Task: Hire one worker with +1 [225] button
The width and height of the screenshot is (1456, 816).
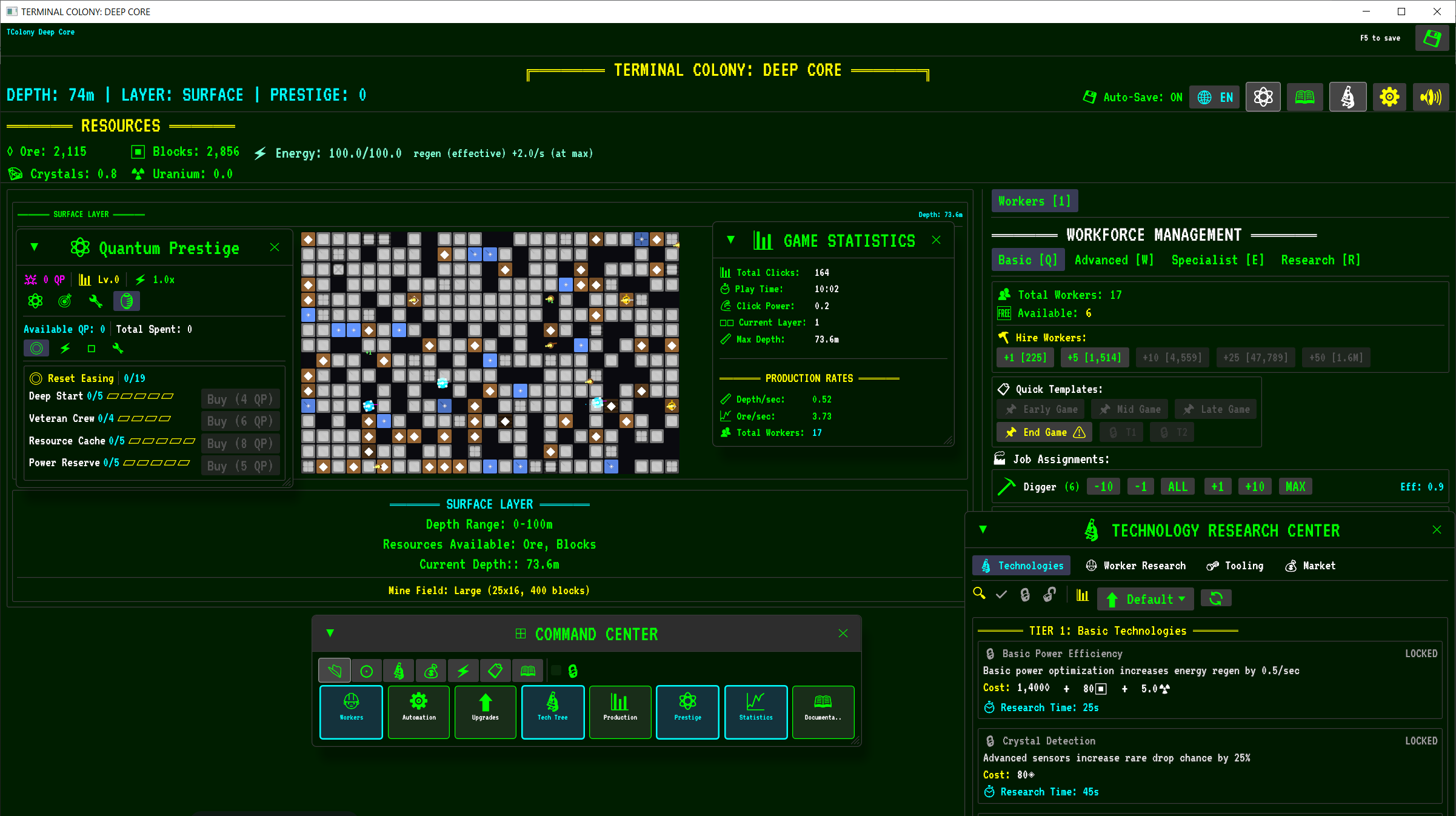Action: pyautogui.click(x=1025, y=358)
